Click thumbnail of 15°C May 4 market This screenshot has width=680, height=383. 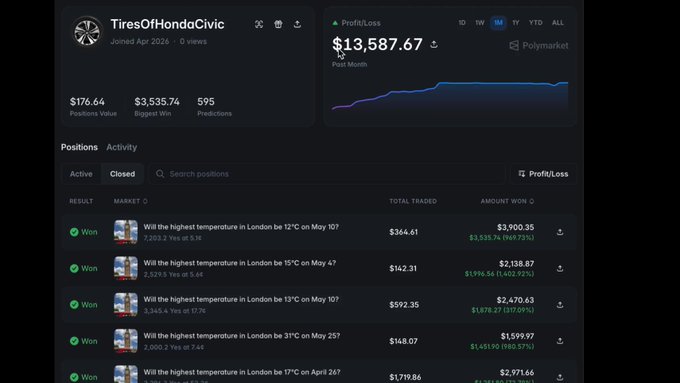(x=126, y=268)
